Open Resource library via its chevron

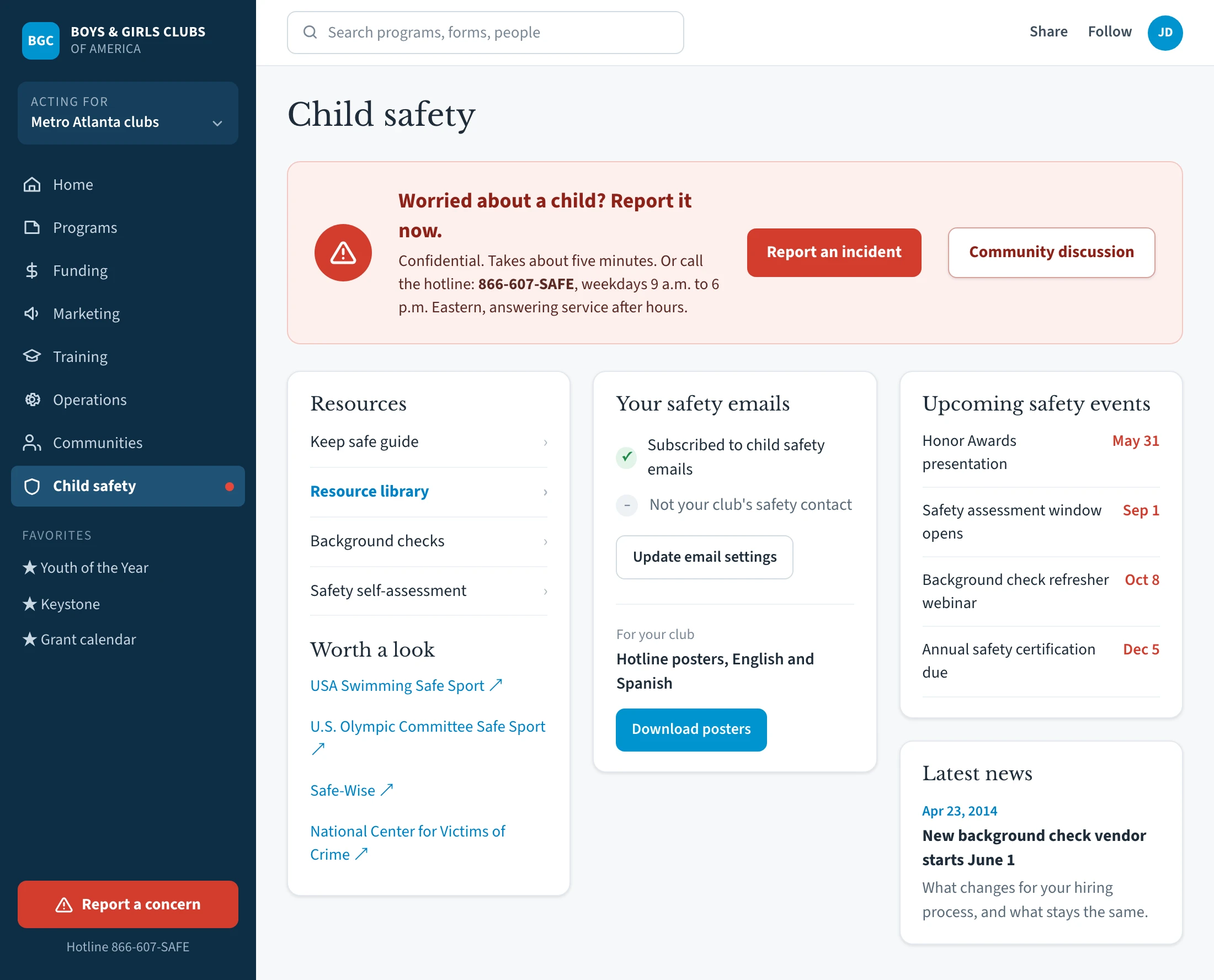(x=545, y=492)
